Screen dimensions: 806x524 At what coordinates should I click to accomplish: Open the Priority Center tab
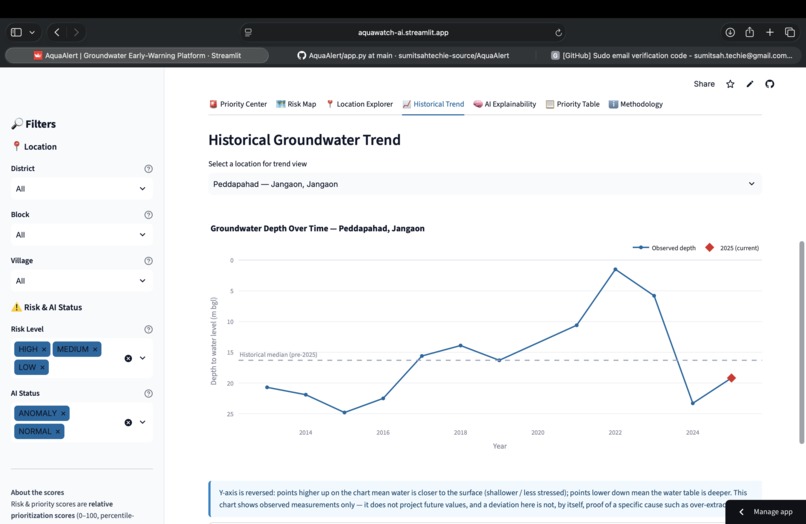238,104
